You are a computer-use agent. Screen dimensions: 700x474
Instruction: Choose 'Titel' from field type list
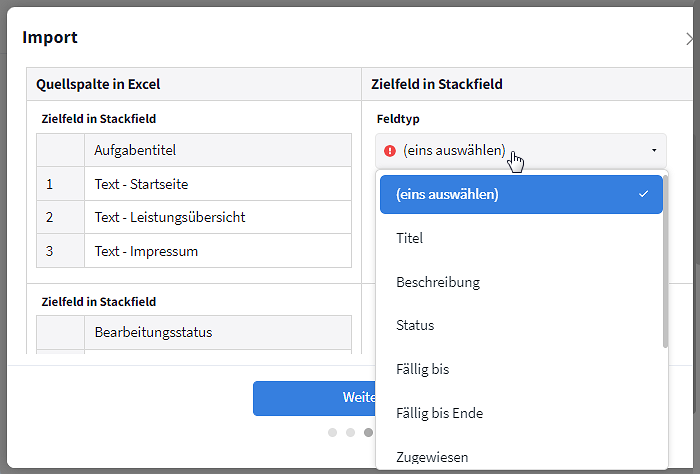click(410, 238)
